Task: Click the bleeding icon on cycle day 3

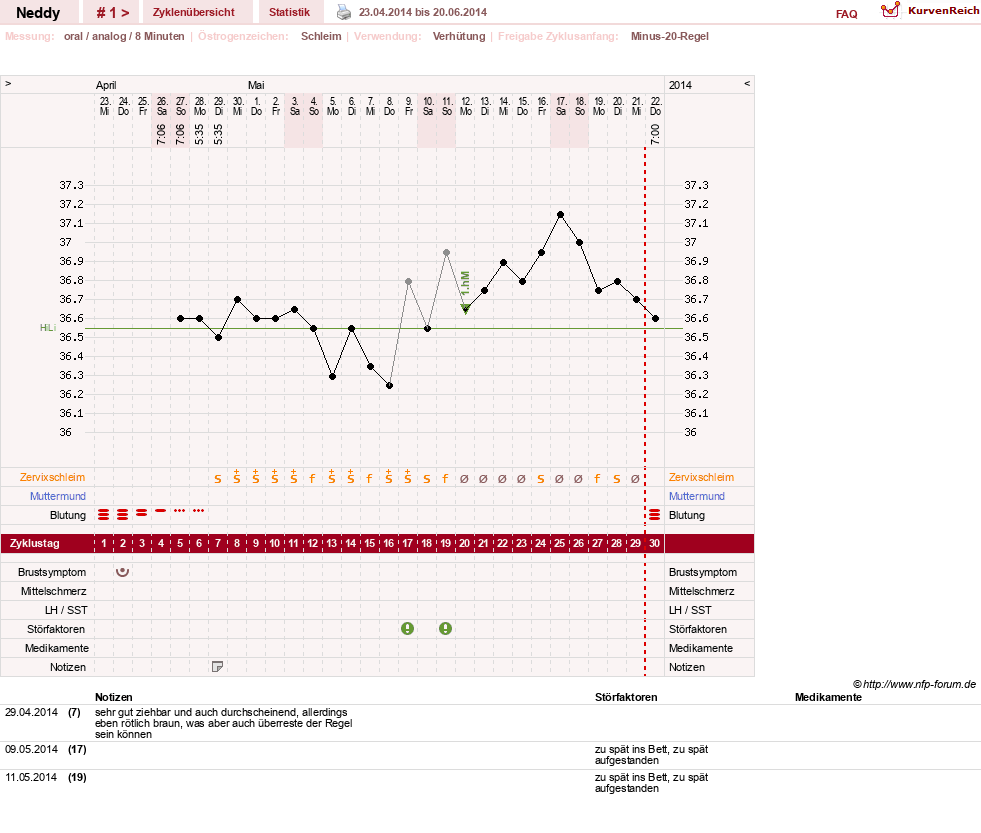Action: coord(142,513)
